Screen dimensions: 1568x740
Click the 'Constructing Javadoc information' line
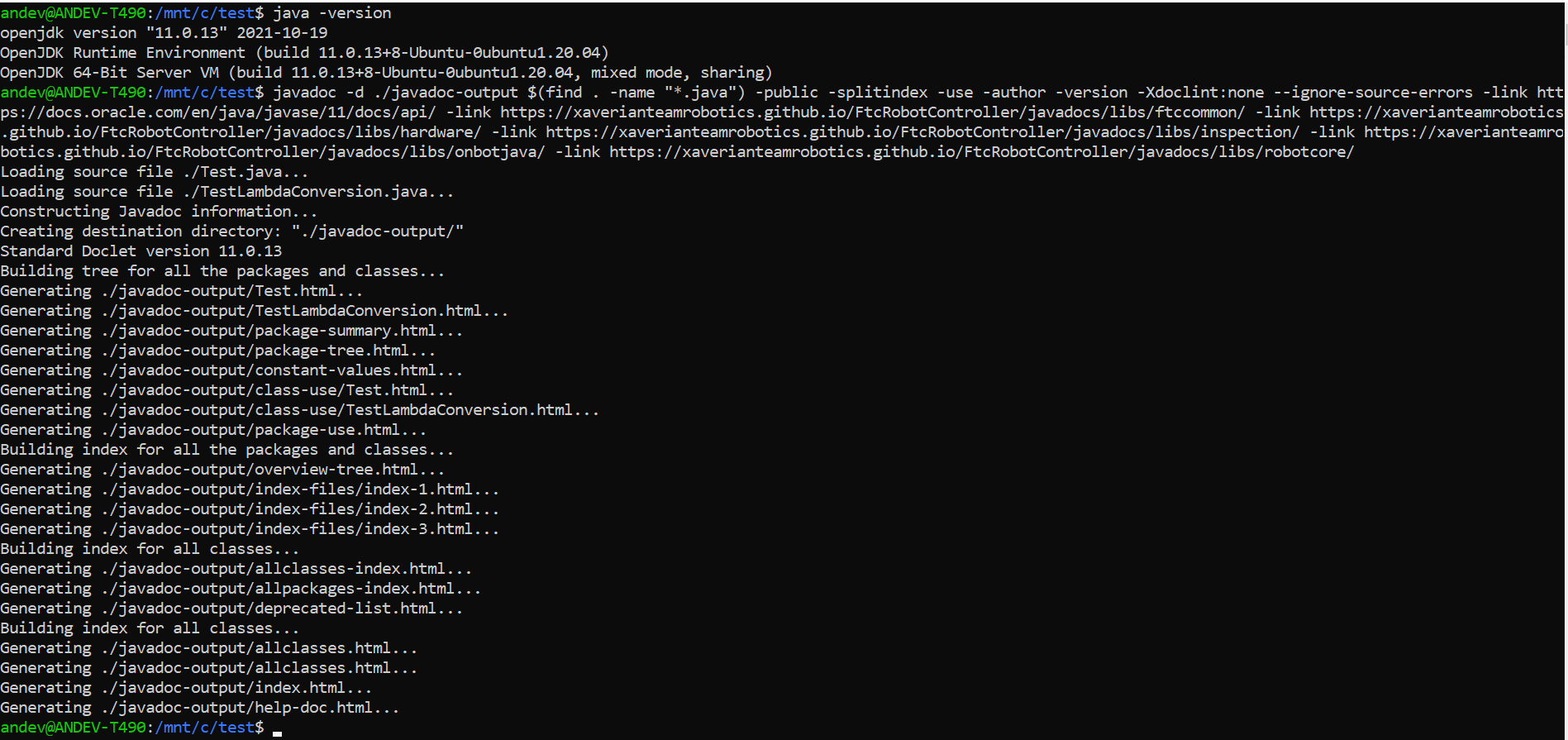tap(158, 212)
